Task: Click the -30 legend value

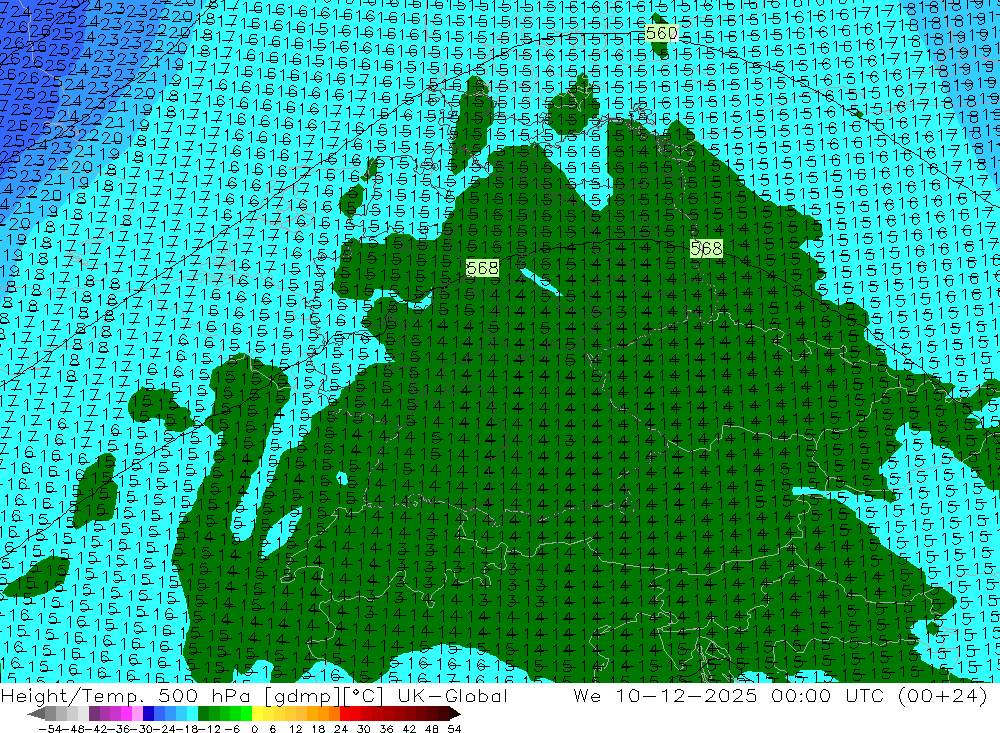Action: coord(142,729)
